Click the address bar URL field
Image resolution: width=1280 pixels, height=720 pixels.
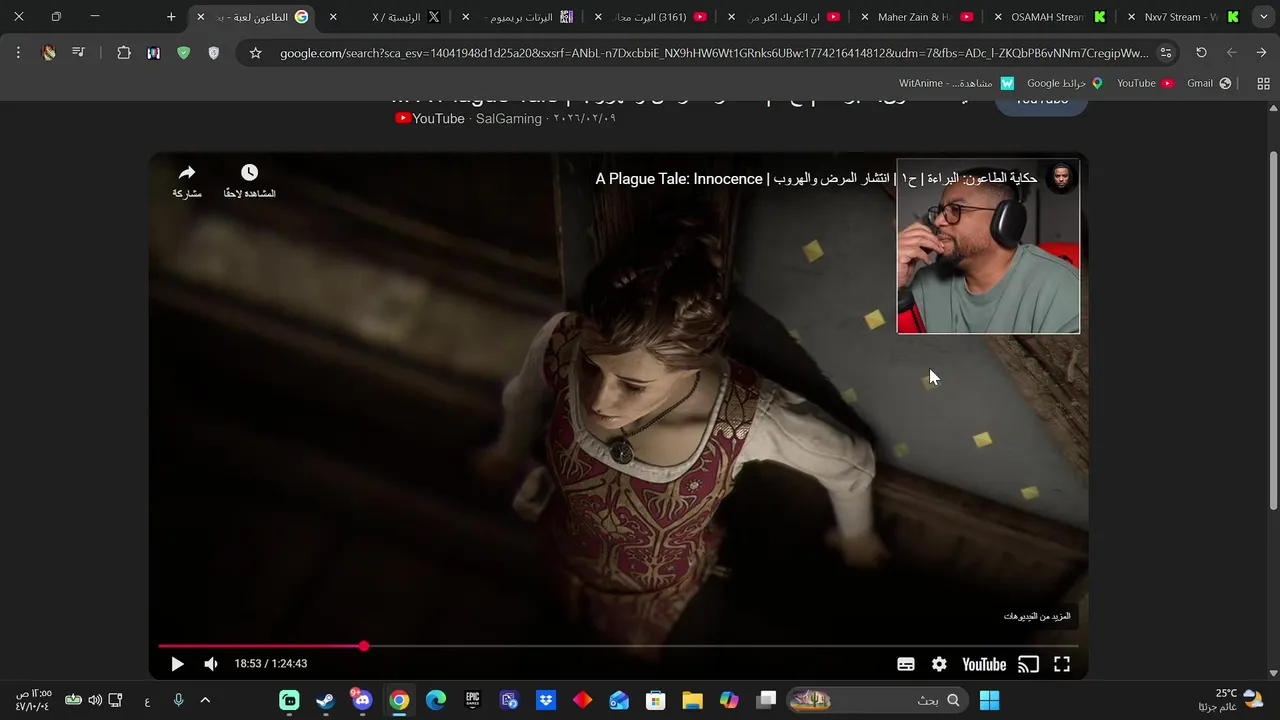tap(714, 53)
